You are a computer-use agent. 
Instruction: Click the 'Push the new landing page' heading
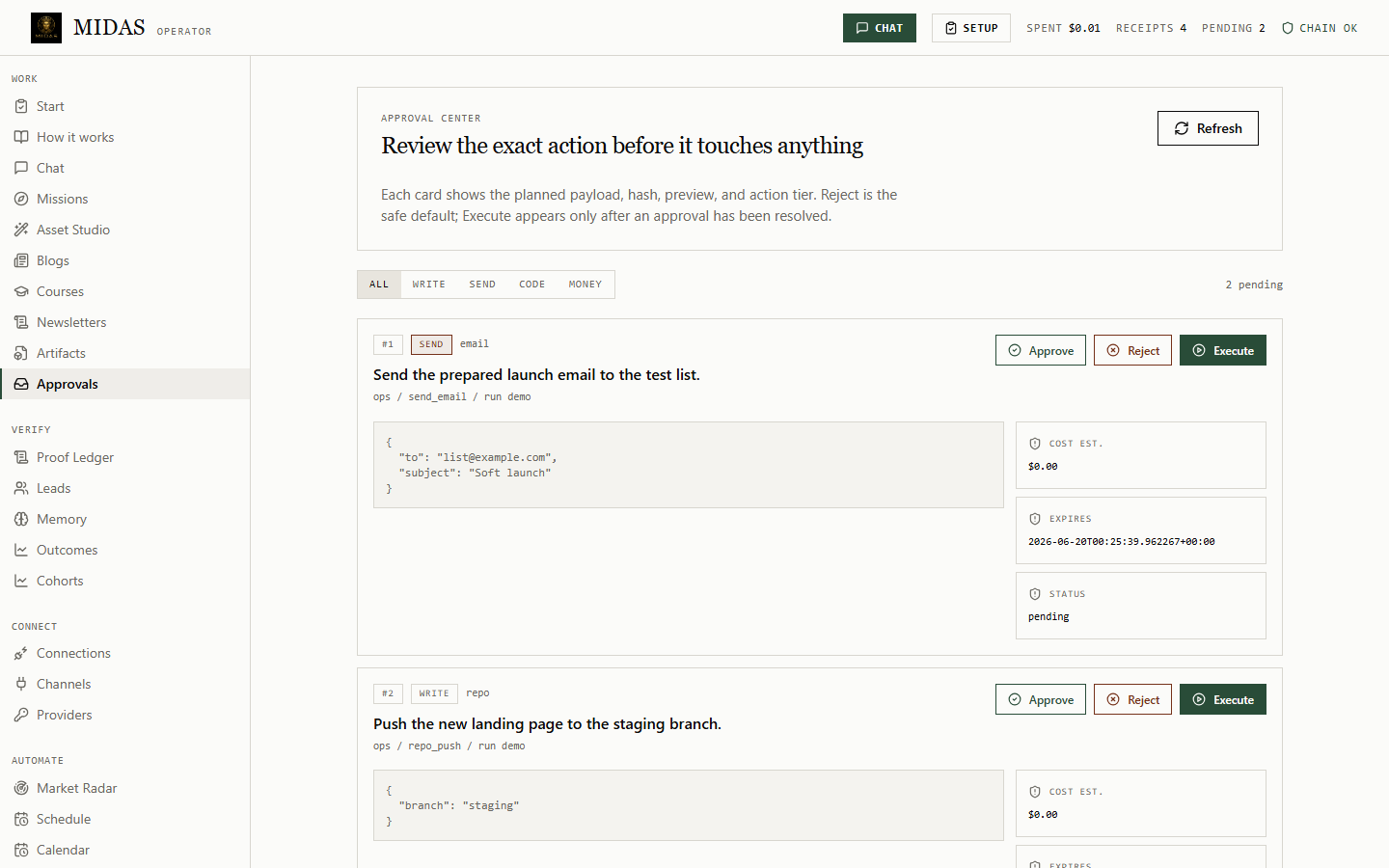pyautogui.click(x=547, y=723)
